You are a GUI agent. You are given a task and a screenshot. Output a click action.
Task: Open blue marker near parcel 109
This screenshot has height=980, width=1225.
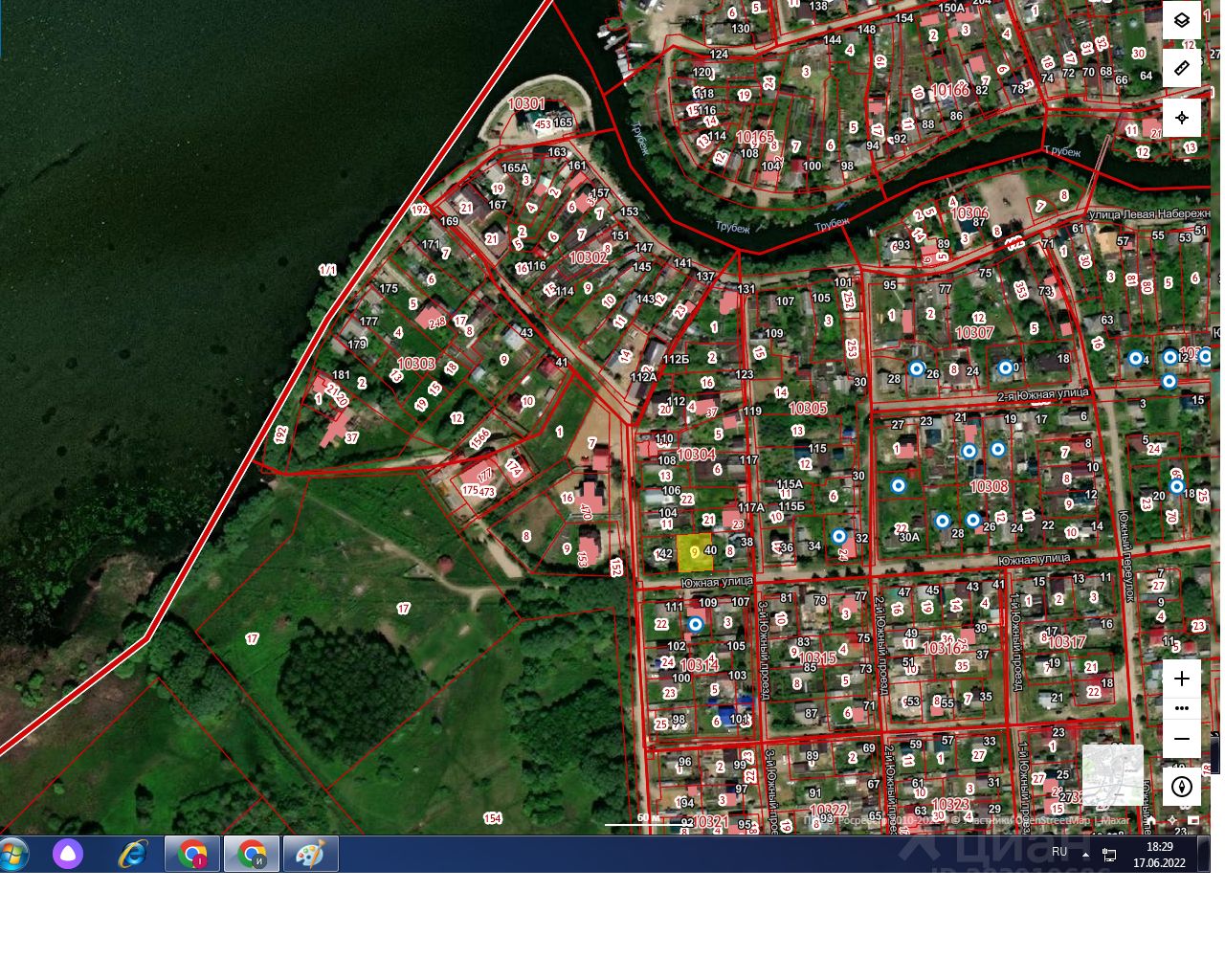(x=696, y=624)
